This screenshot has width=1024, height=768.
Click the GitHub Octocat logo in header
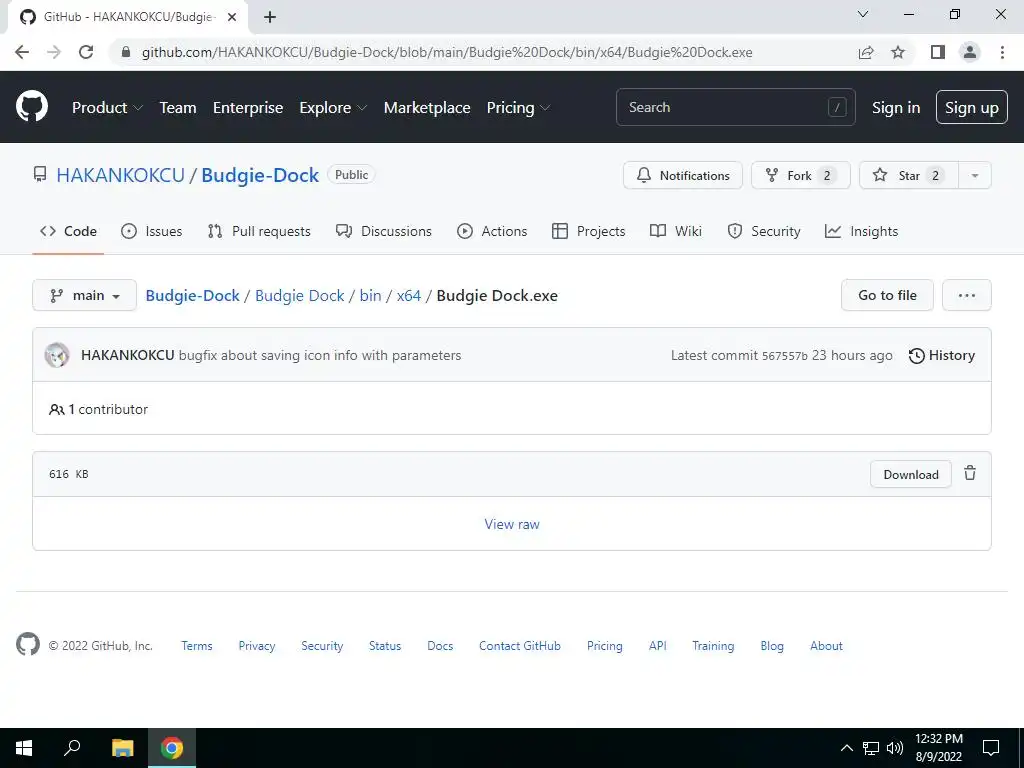32,107
